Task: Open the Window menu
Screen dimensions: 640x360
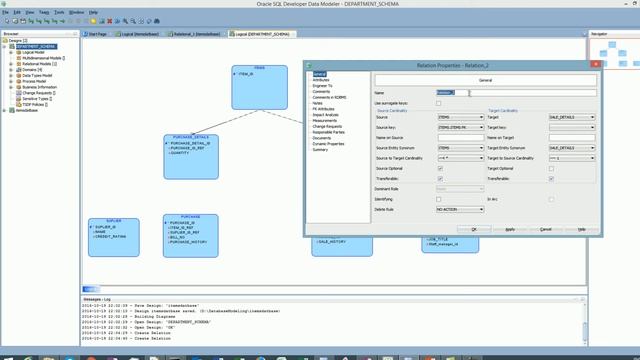Action: tap(76, 12)
